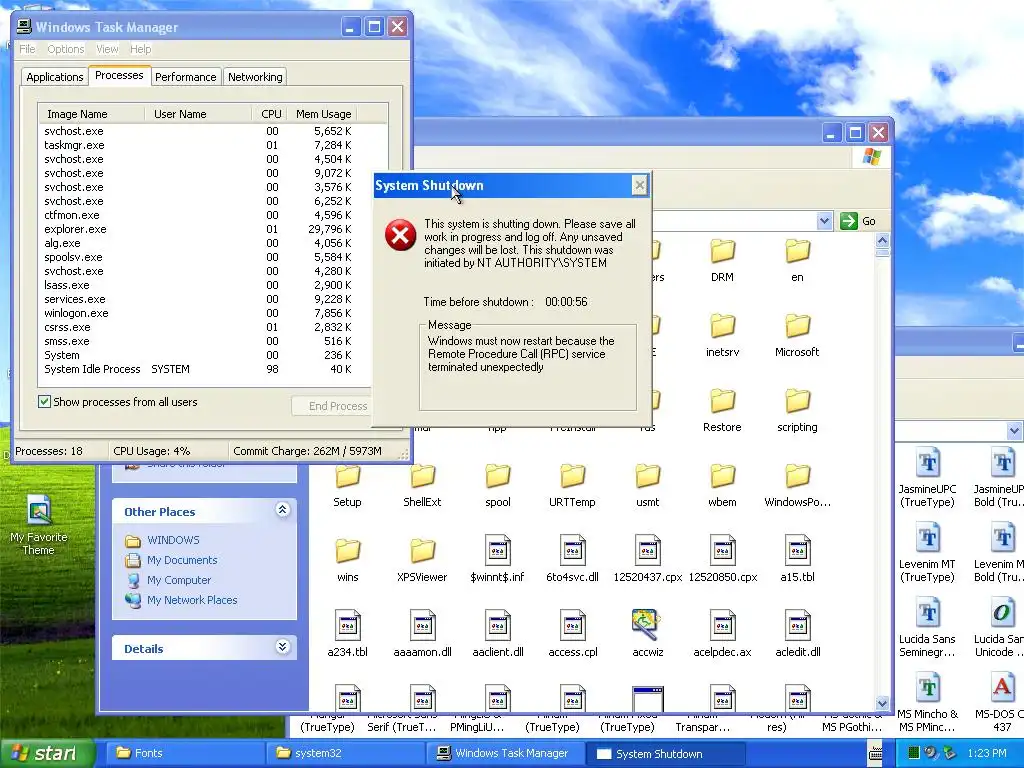Screen dimensions: 1024x768
Task: Open the address dropdown in Fonts window
Action: point(1014,431)
